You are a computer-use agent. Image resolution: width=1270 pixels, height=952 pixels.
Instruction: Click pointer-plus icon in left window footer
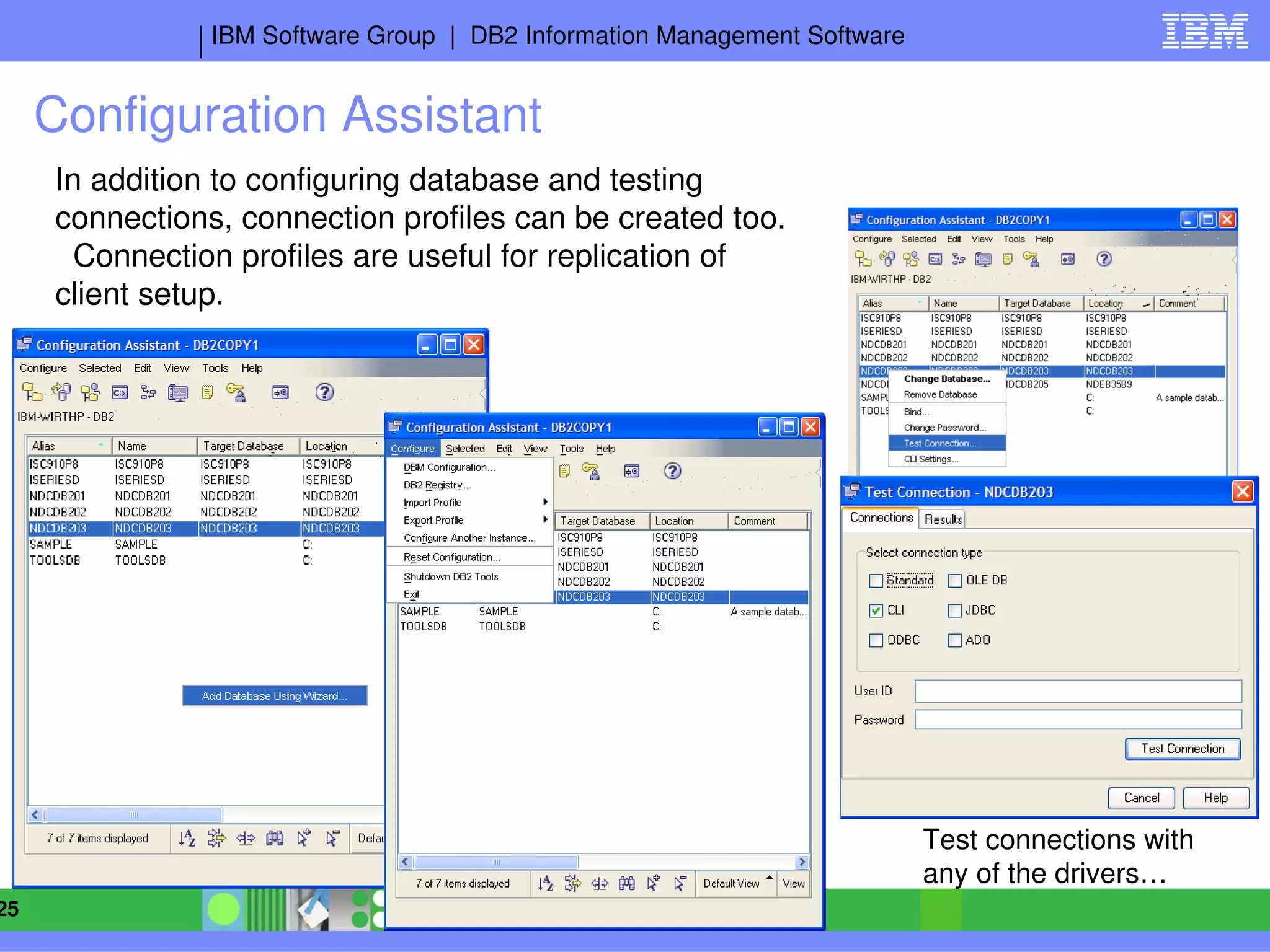click(304, 839)
